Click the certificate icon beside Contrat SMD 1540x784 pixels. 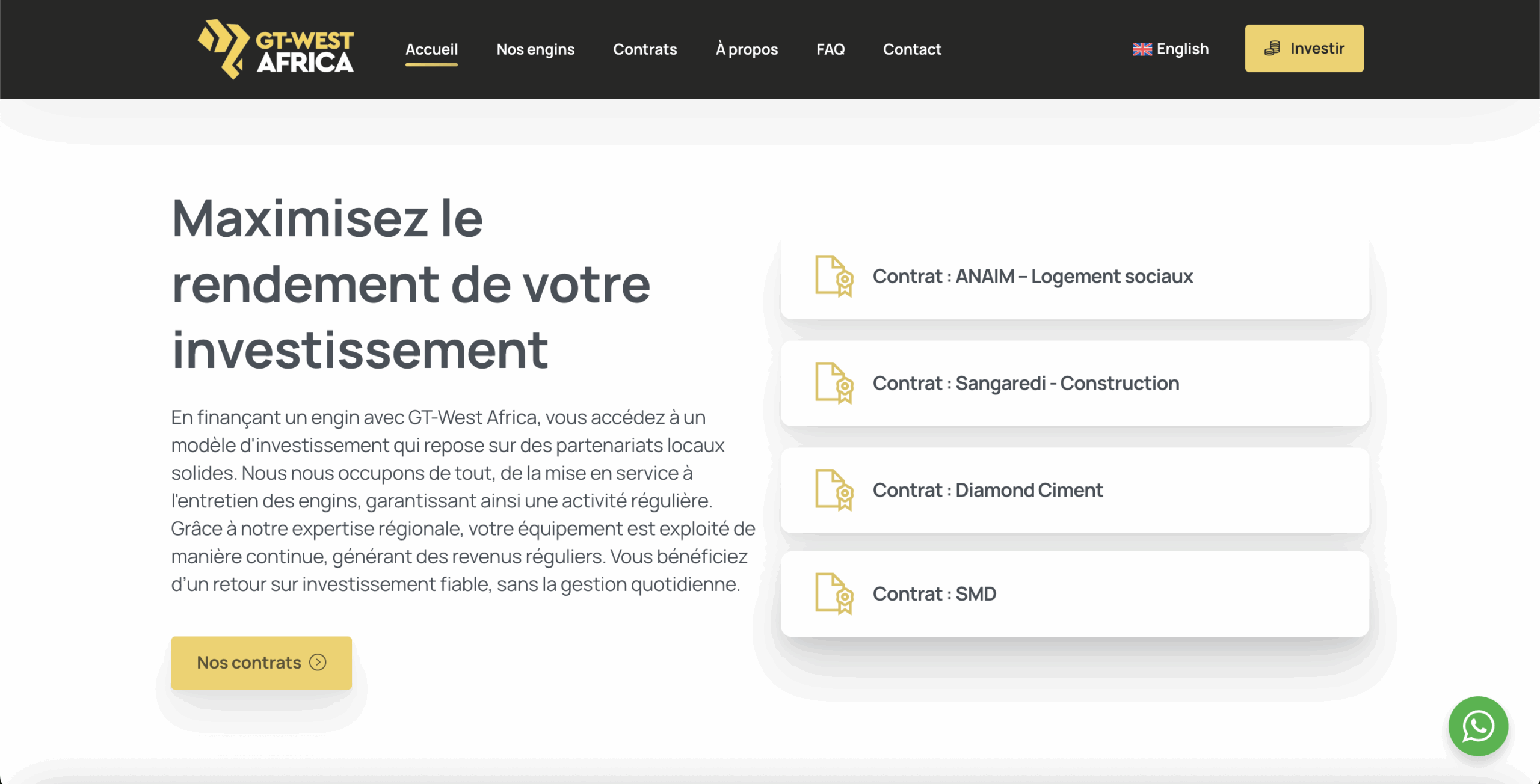pos(834,593)
